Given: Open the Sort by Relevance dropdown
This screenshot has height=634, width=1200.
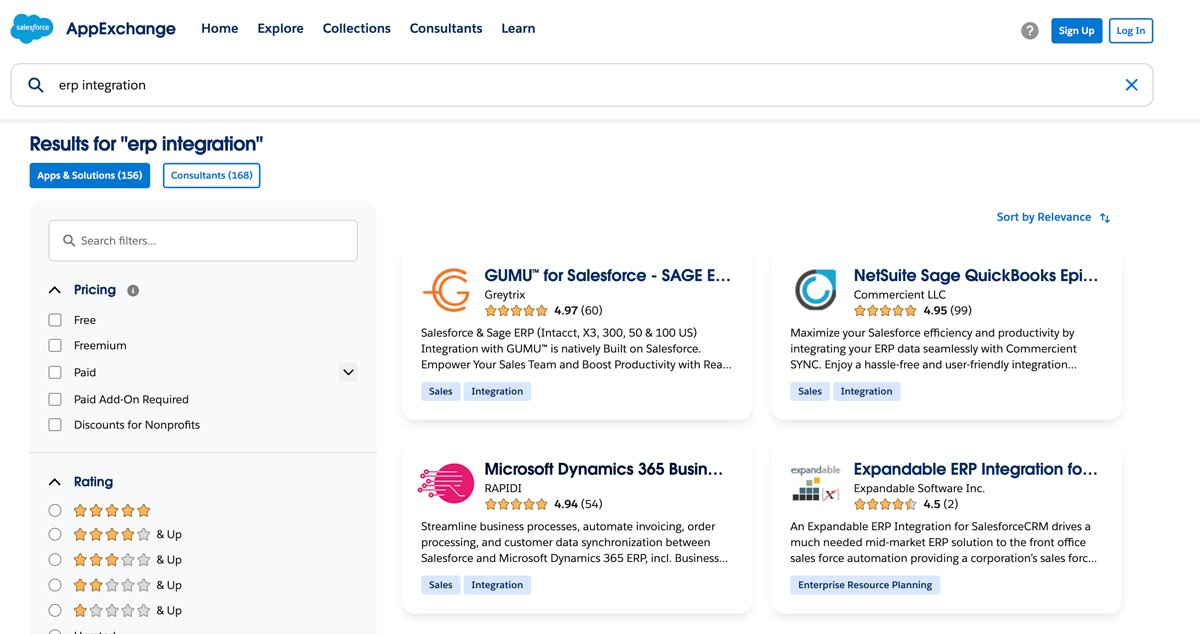Looking at the screenshot, I should pyautogui.click(x=1052, y=217).
